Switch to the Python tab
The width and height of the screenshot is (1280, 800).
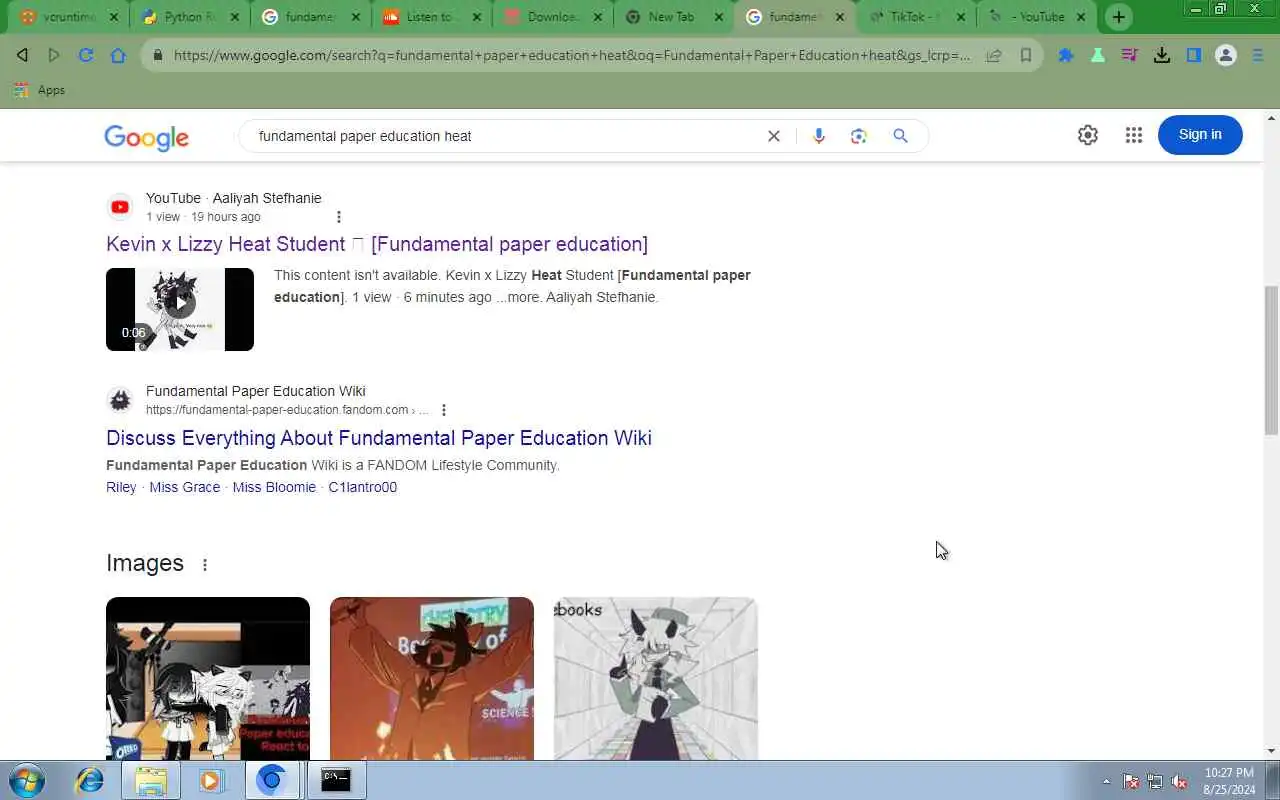point(188,17)
